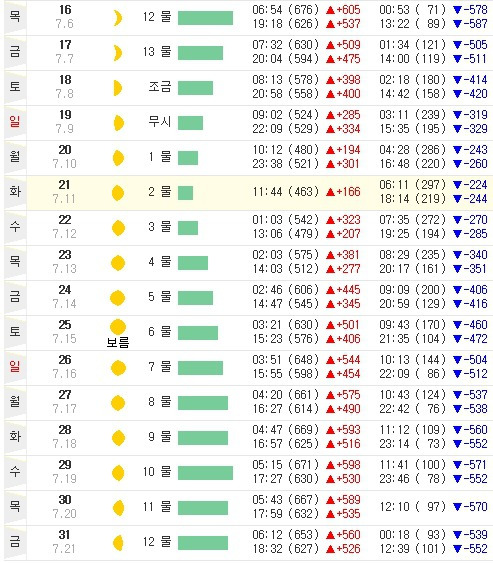Click high tide time 06:54 (676)
Viewport: 493px width, 563px height.
click(285, 10)
